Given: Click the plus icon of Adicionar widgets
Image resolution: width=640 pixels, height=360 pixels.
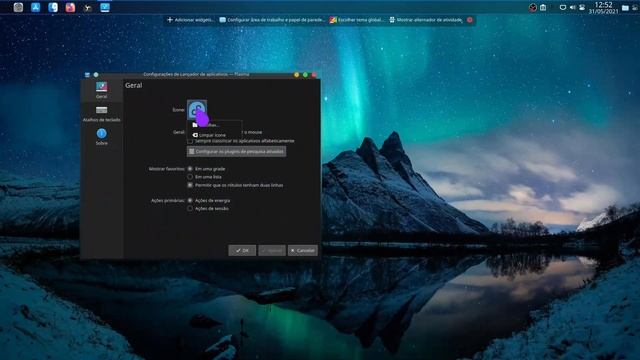Looking at the screenshot, I should [x=170, y=20].
